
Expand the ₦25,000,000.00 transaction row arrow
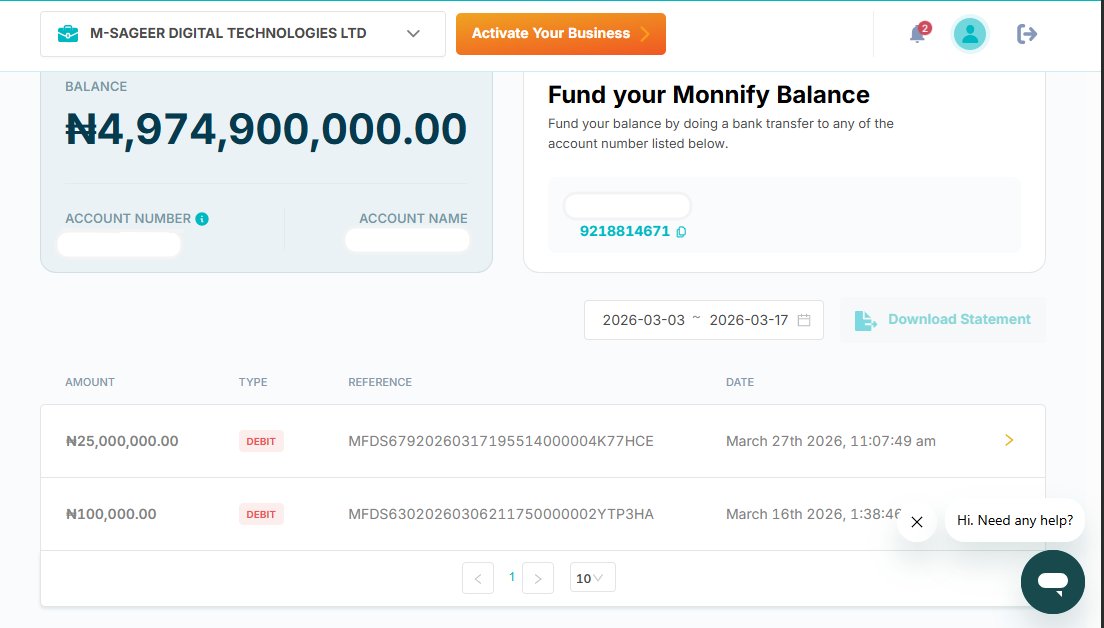tap(1009, 440)
